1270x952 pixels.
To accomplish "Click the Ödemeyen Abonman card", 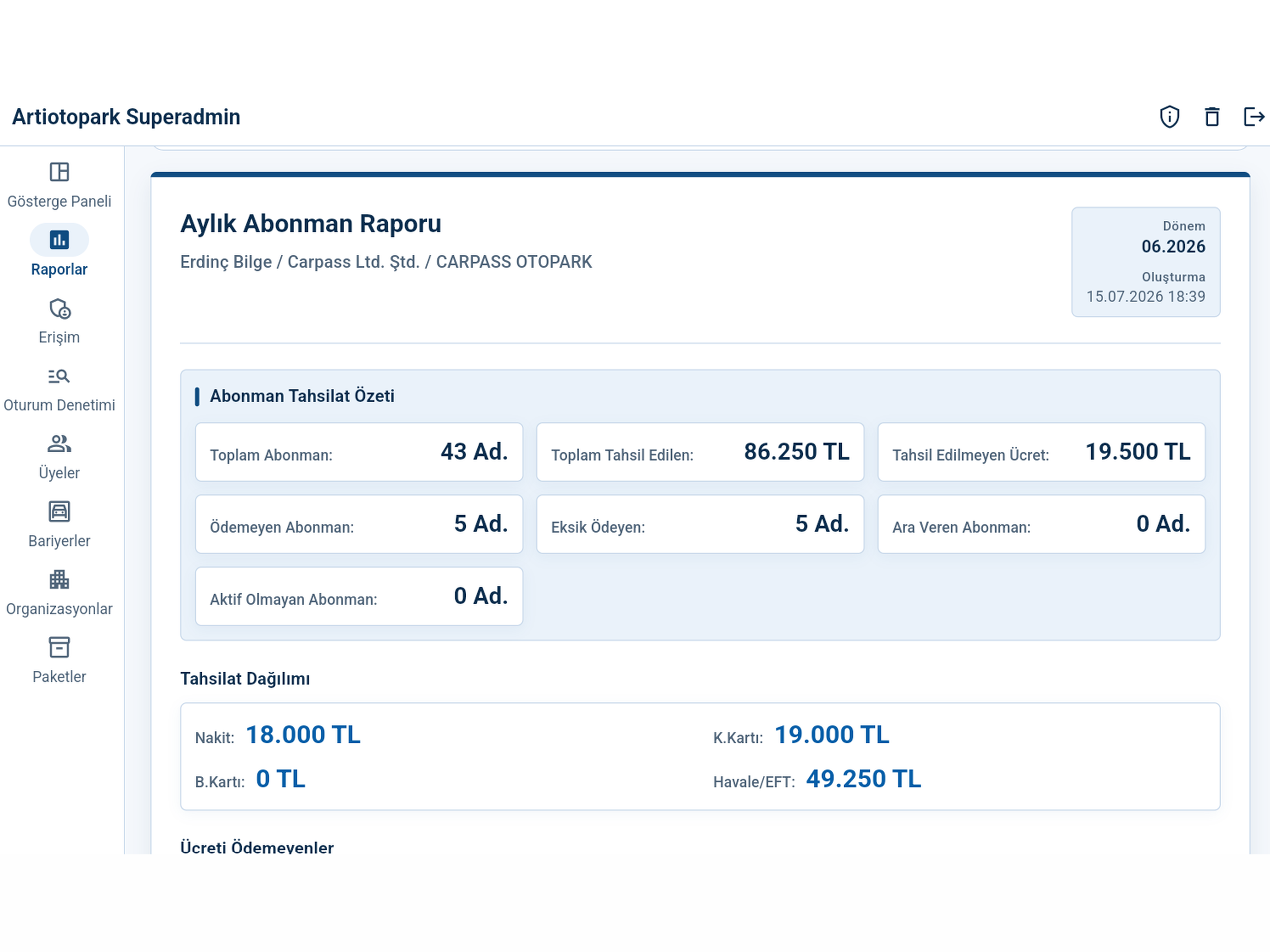I will point(359,524).
